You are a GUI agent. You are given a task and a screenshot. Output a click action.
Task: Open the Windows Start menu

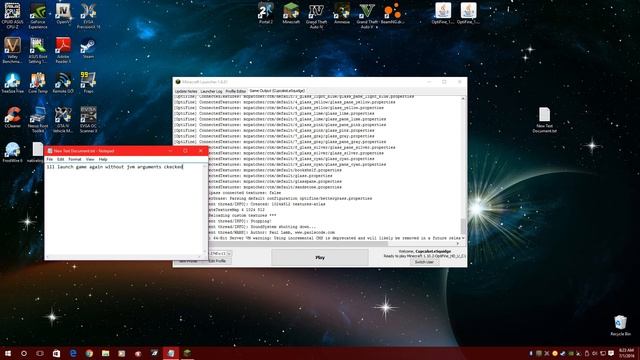click(x=8, y=353)
